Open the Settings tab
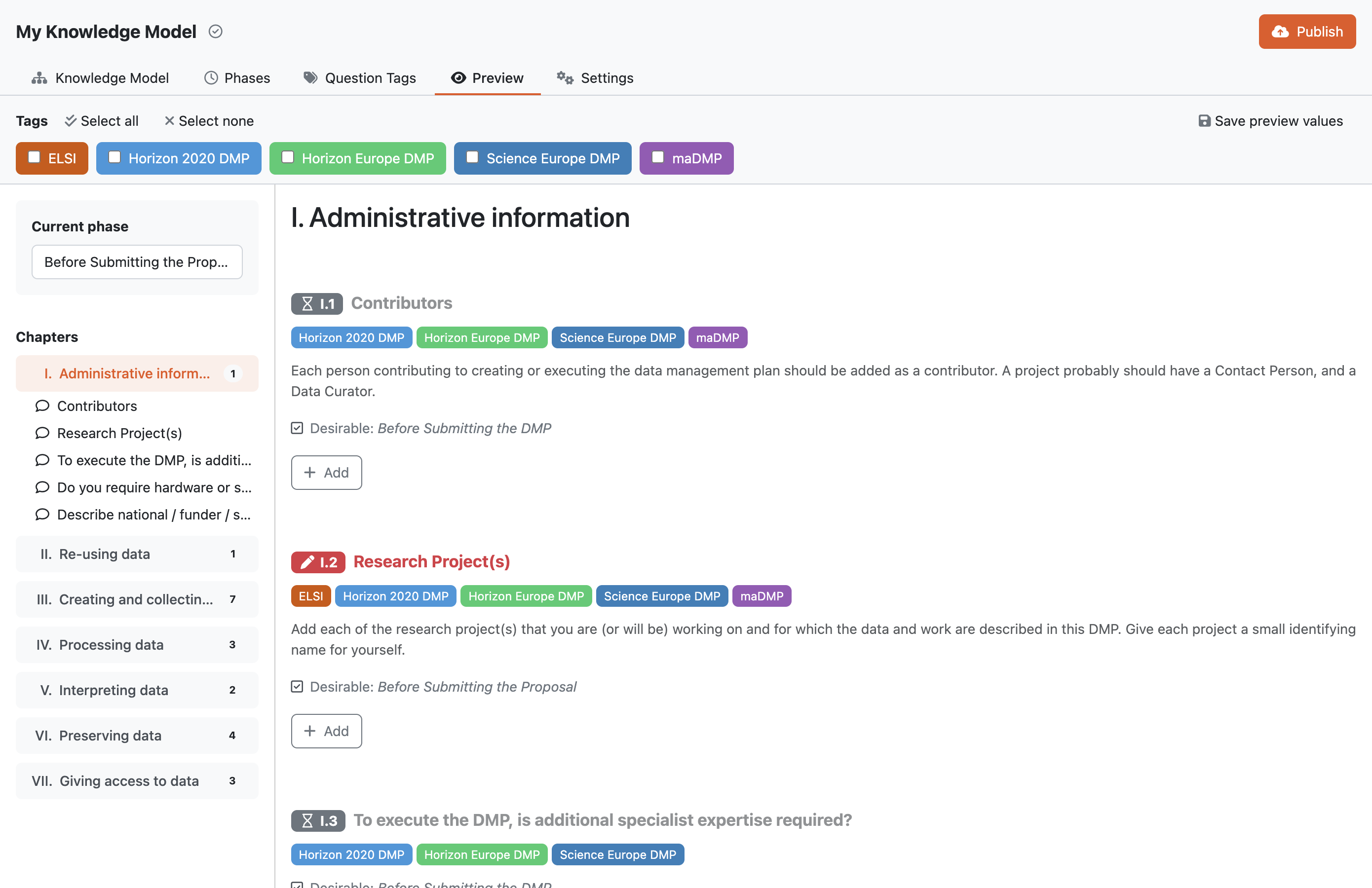This screenshot has width=1372, height=888. [596, 78]
